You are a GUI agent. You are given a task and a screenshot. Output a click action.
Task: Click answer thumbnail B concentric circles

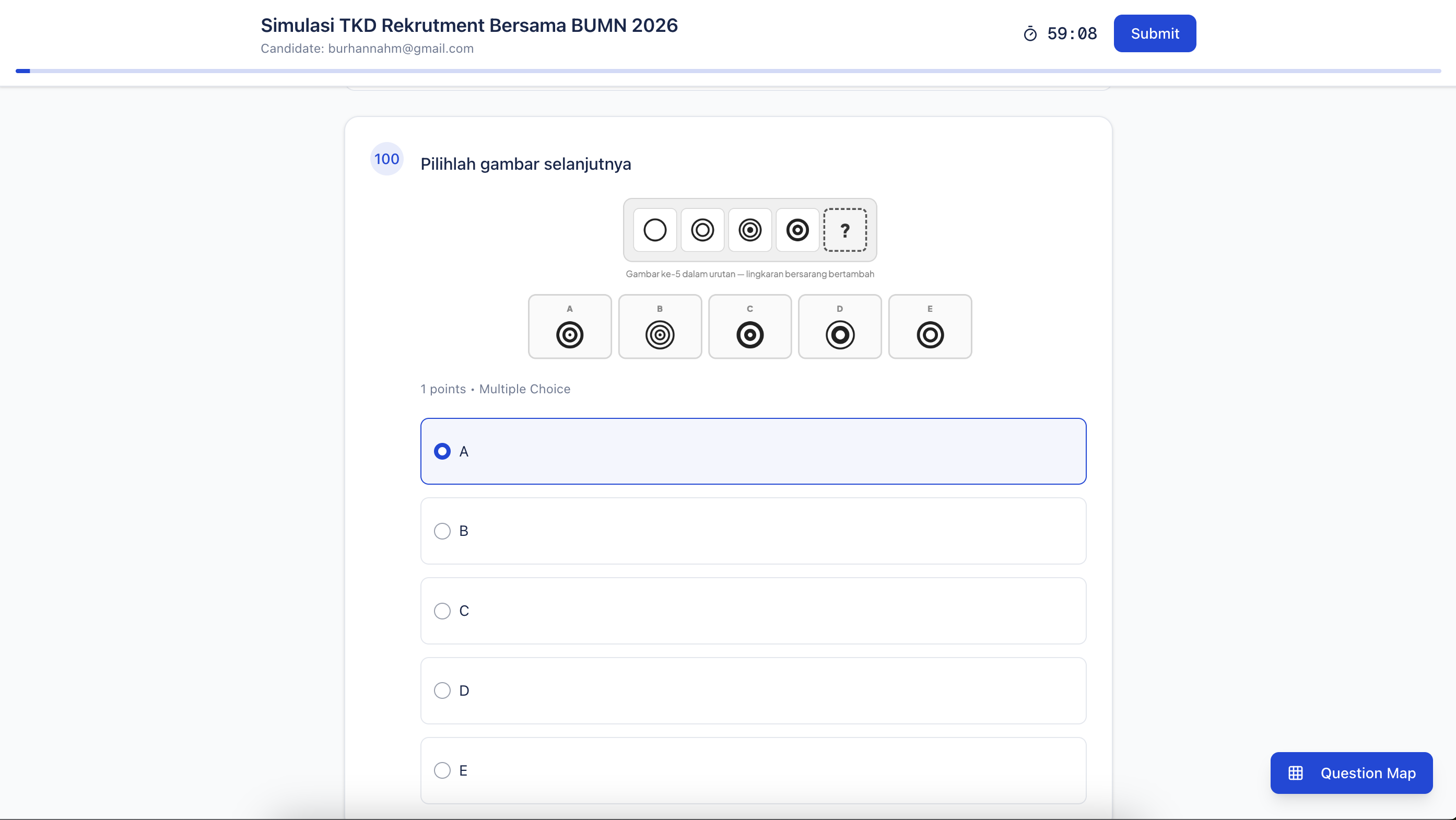(x=660, y=335)
